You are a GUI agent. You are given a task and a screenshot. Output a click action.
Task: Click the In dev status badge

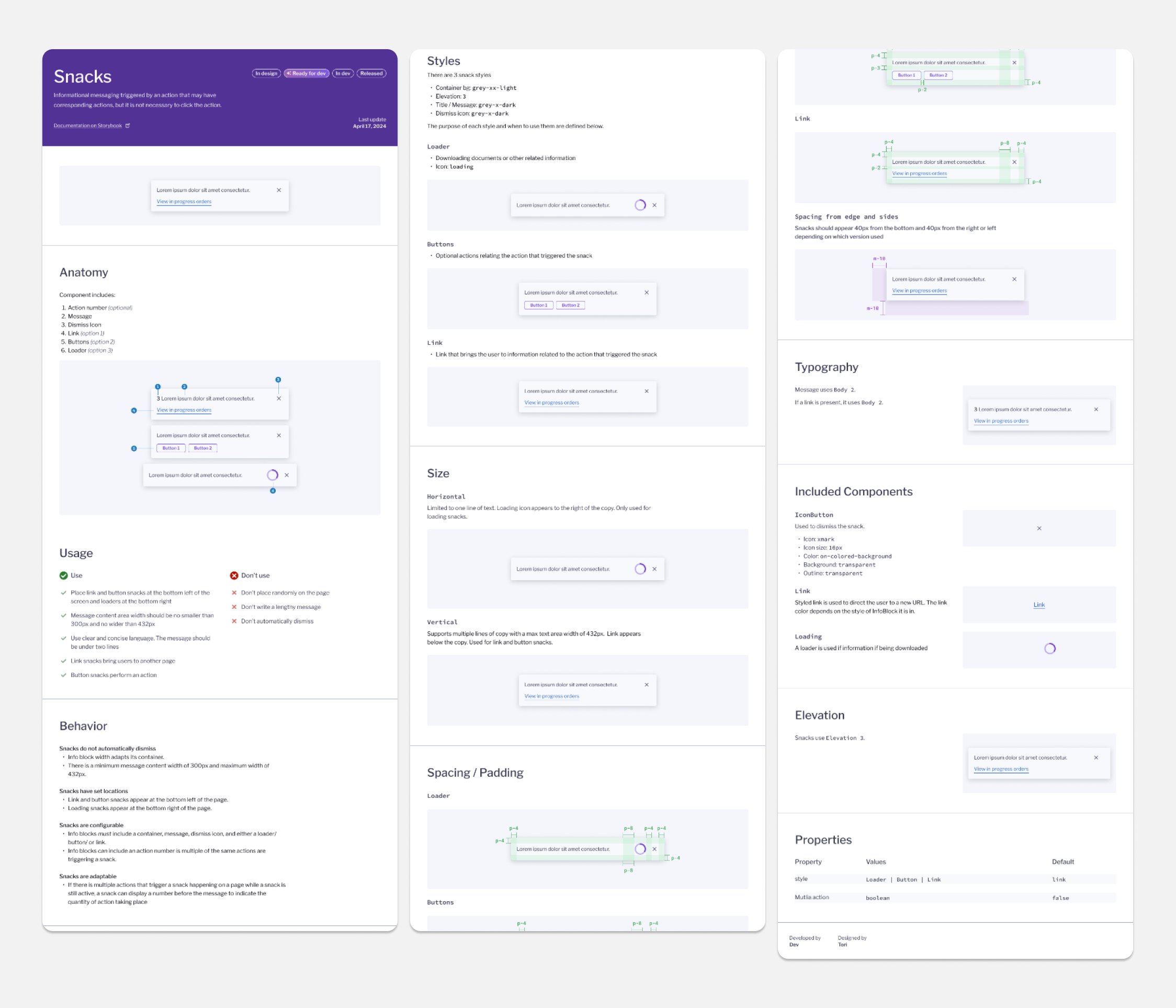pos(343,73)
